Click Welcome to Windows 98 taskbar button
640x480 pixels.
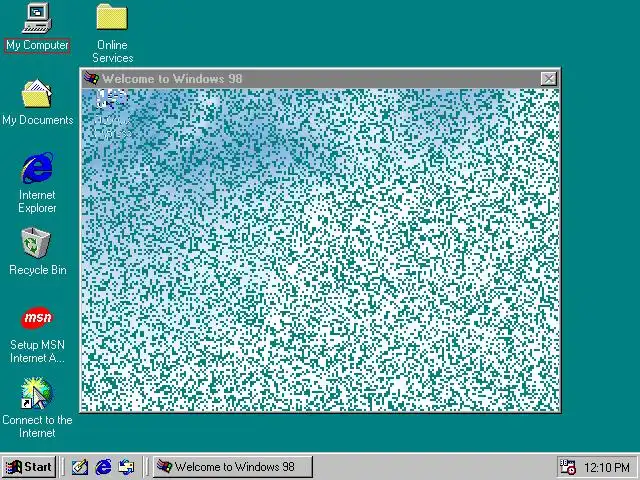[233, 467]
